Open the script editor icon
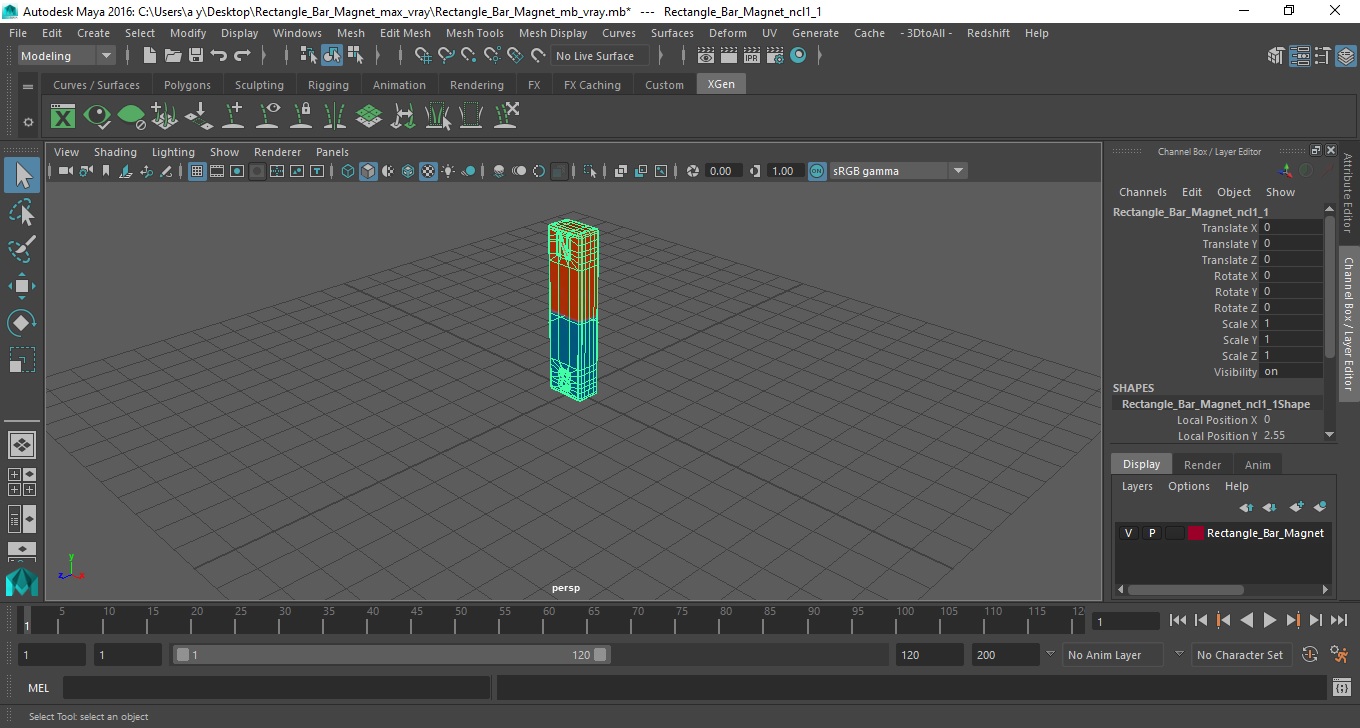The width and height of the screenshot is (1360, 728). tap(1342, 688)
